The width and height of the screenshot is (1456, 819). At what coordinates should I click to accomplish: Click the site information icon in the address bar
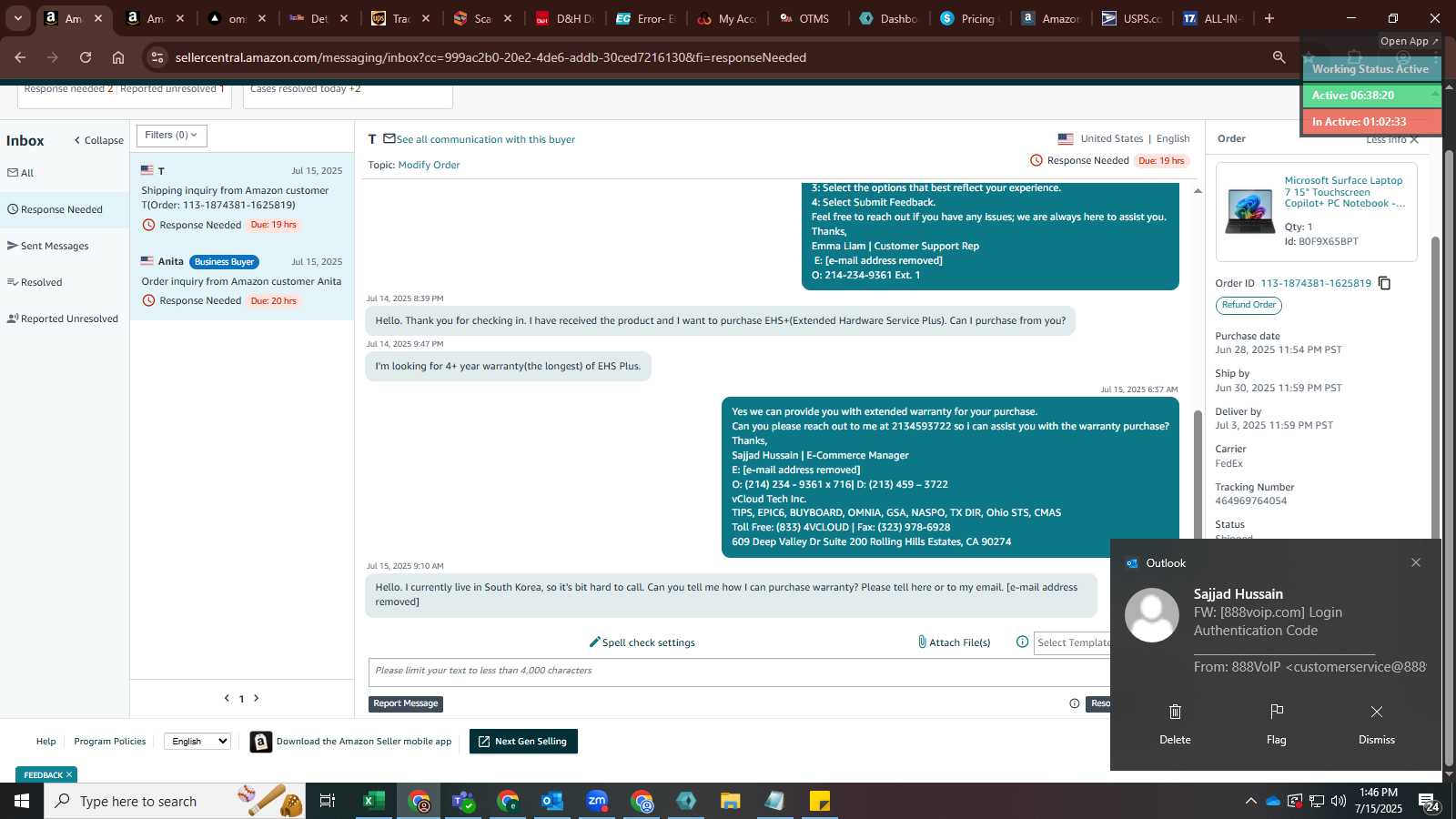(x=157, y=57)
